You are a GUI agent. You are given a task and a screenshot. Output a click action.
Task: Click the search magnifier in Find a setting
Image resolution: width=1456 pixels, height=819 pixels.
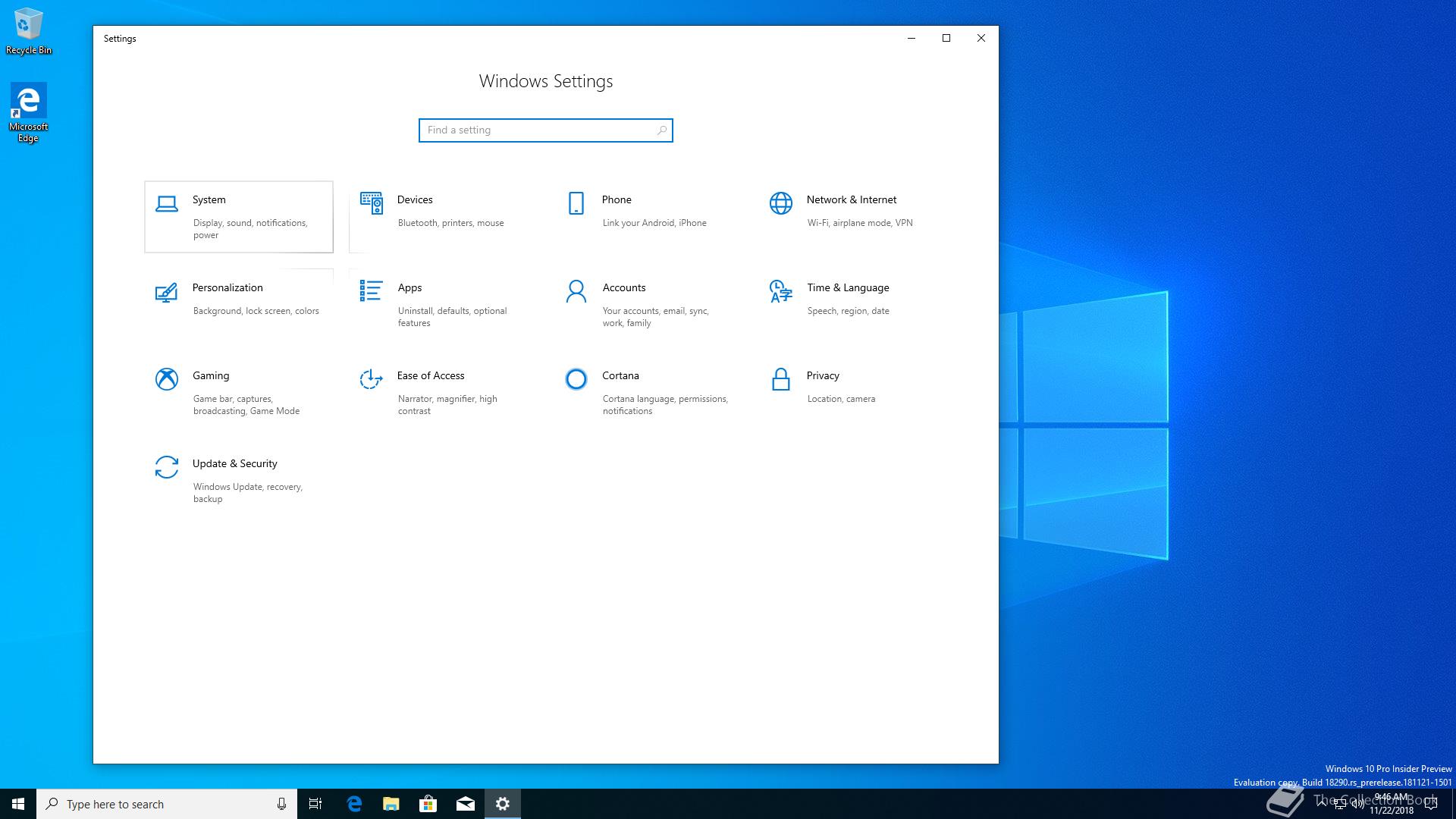click(661, 130)
